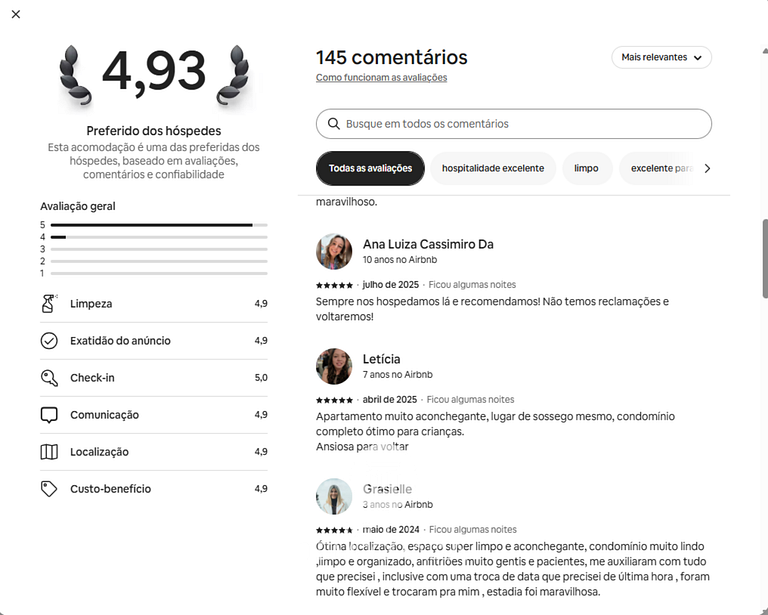Select the Todas as avaliações filter
The height and width of the screenshot is (615, 768).
pyautogui.click(x=370, y=168)
